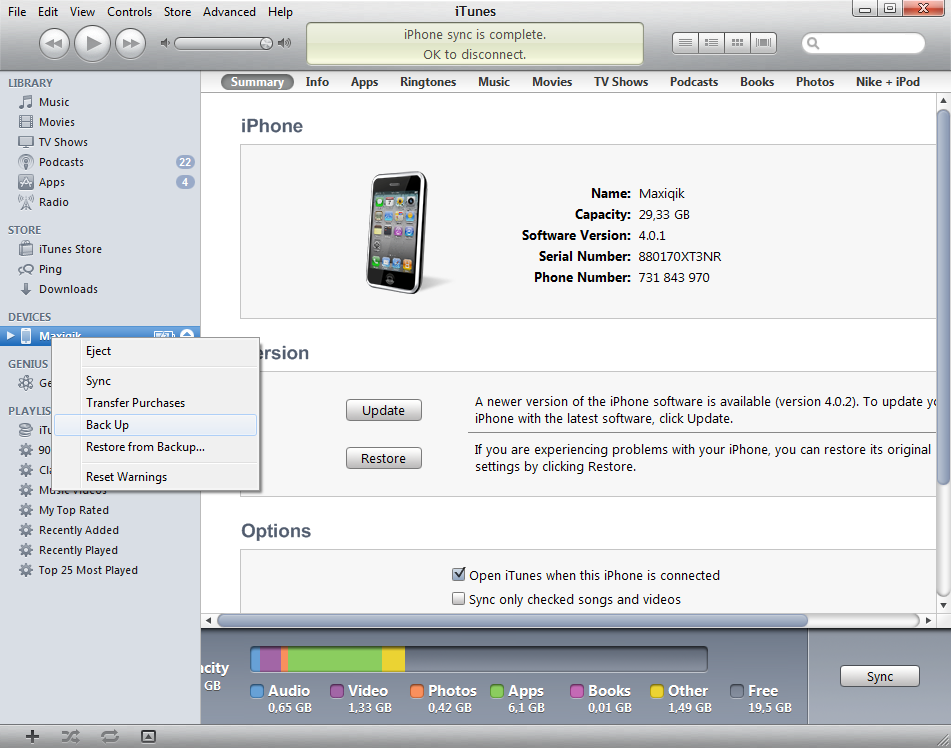The height and width of the screenshot is (748, 951).
Task: Click the low volume speaker icon
Action: point(165,43)
